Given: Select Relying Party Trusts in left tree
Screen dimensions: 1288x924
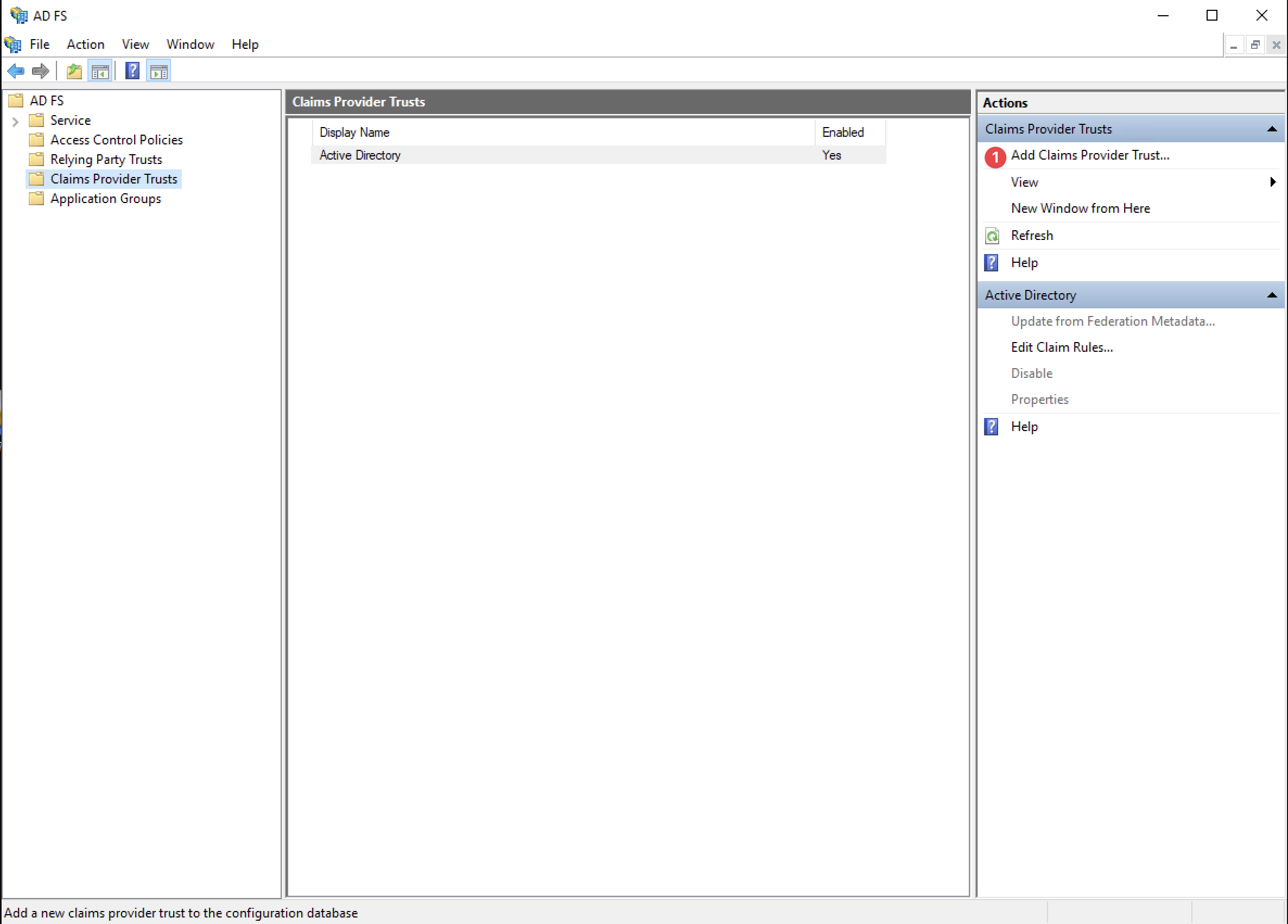Looking at the screenshot, I should tap(104, 159).
